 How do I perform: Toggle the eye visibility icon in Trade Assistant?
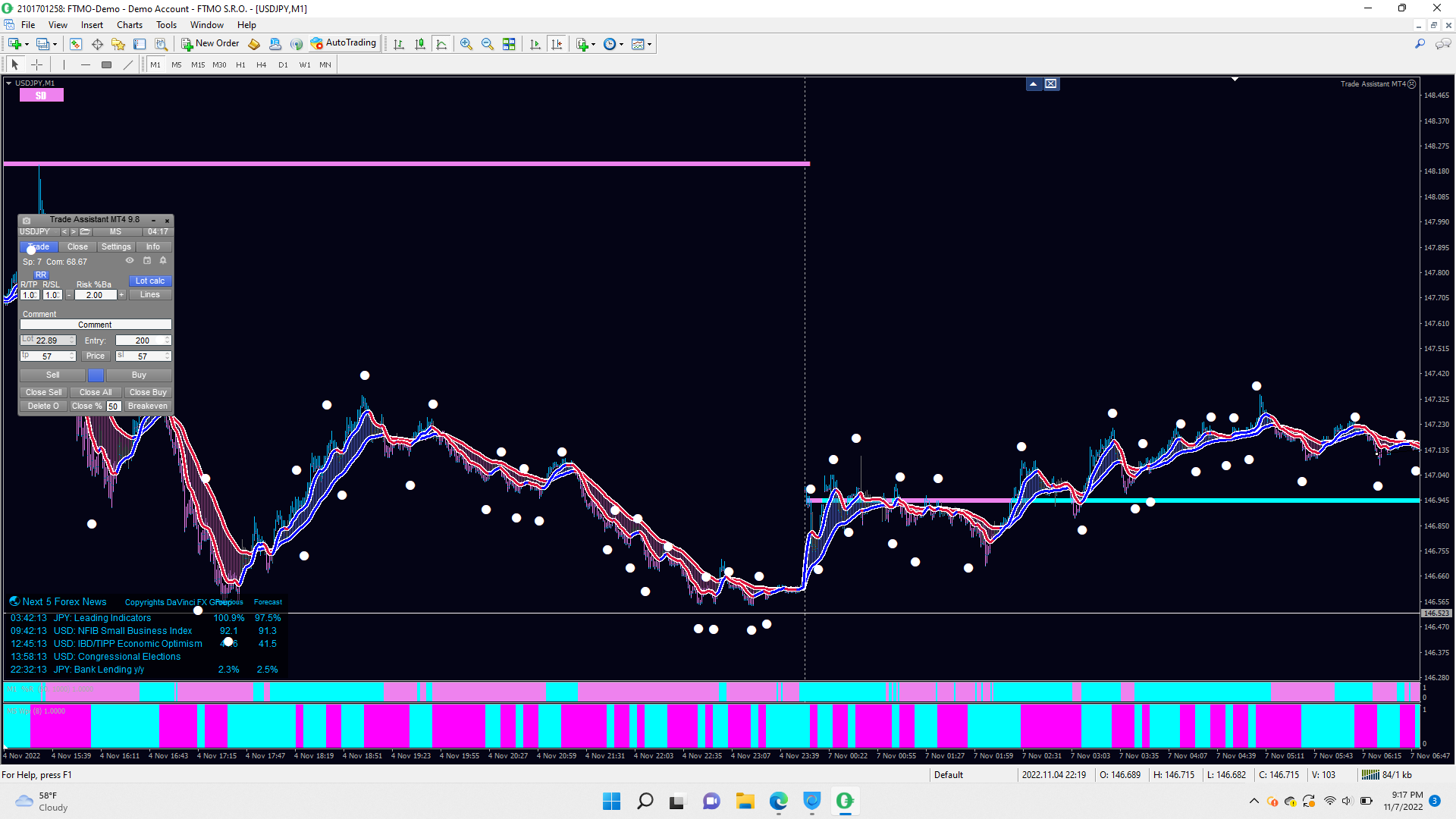click(x=130, y=261)
